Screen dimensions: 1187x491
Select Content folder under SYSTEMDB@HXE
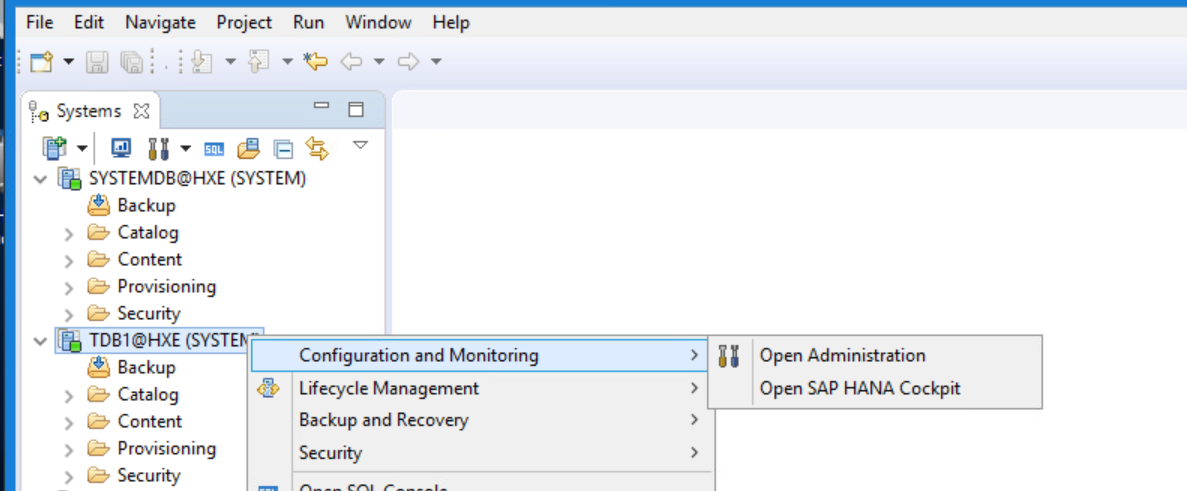pos(150,259)
